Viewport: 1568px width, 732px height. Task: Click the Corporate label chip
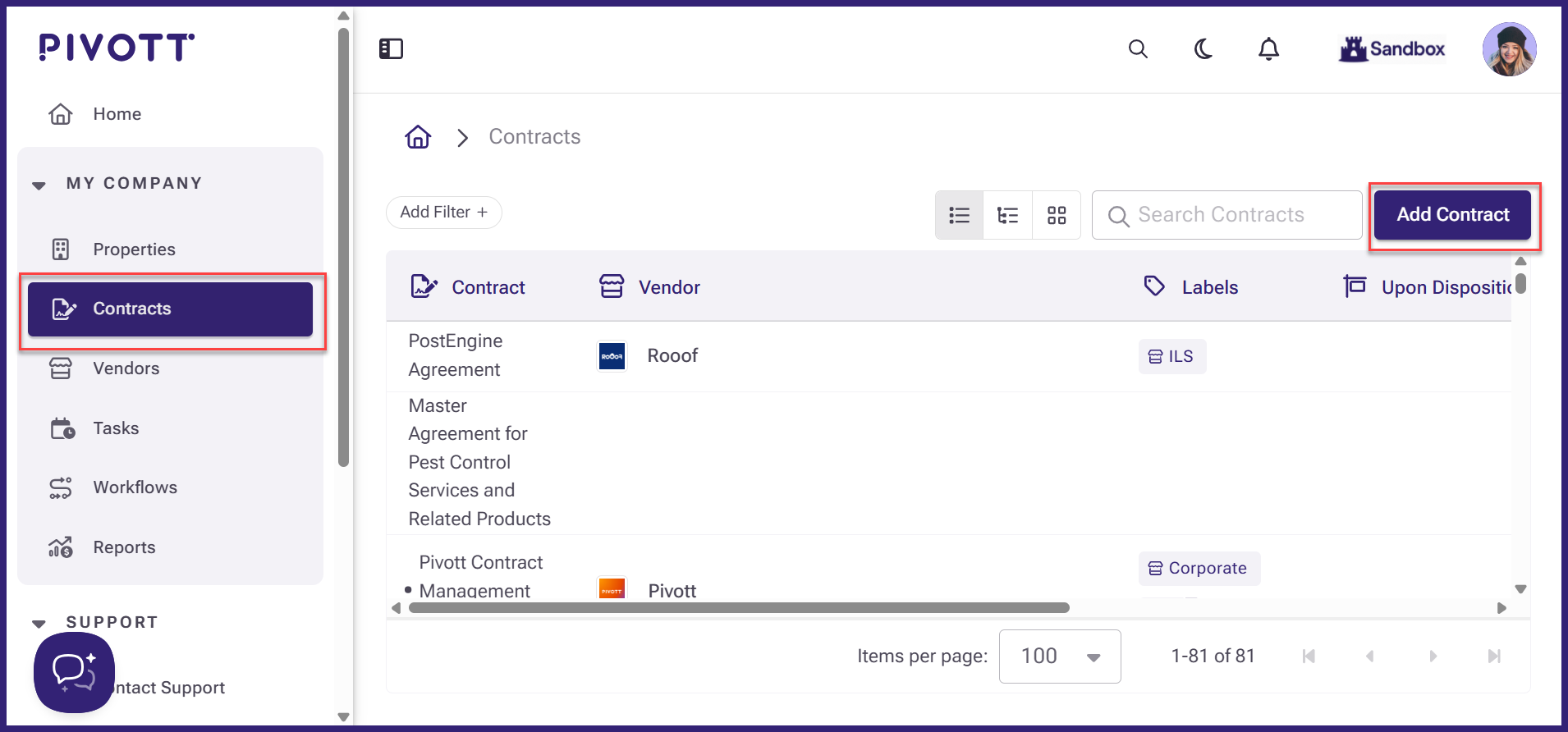point(1199,569)
